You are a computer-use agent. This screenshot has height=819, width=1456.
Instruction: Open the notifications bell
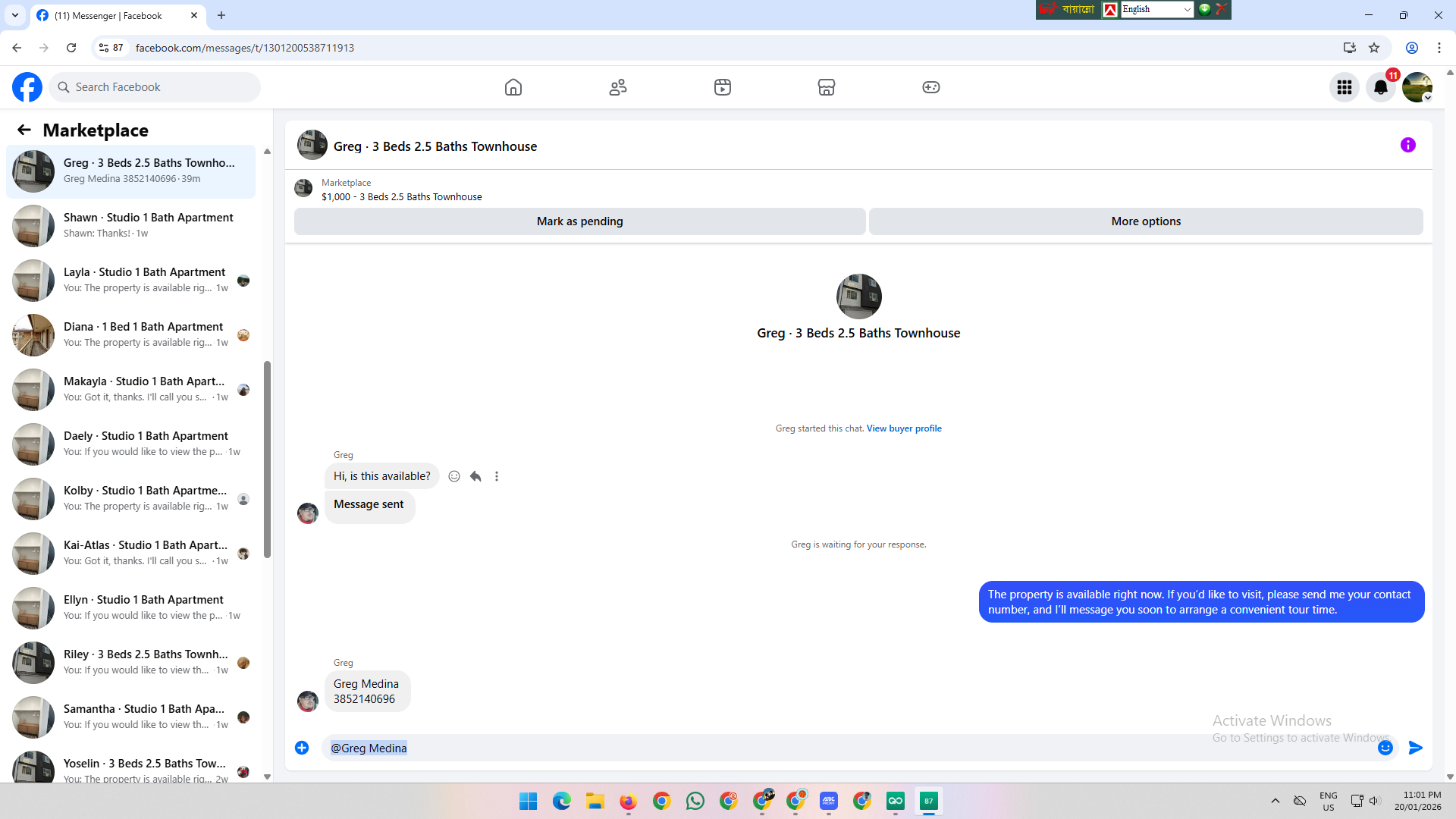(1381, 87)
